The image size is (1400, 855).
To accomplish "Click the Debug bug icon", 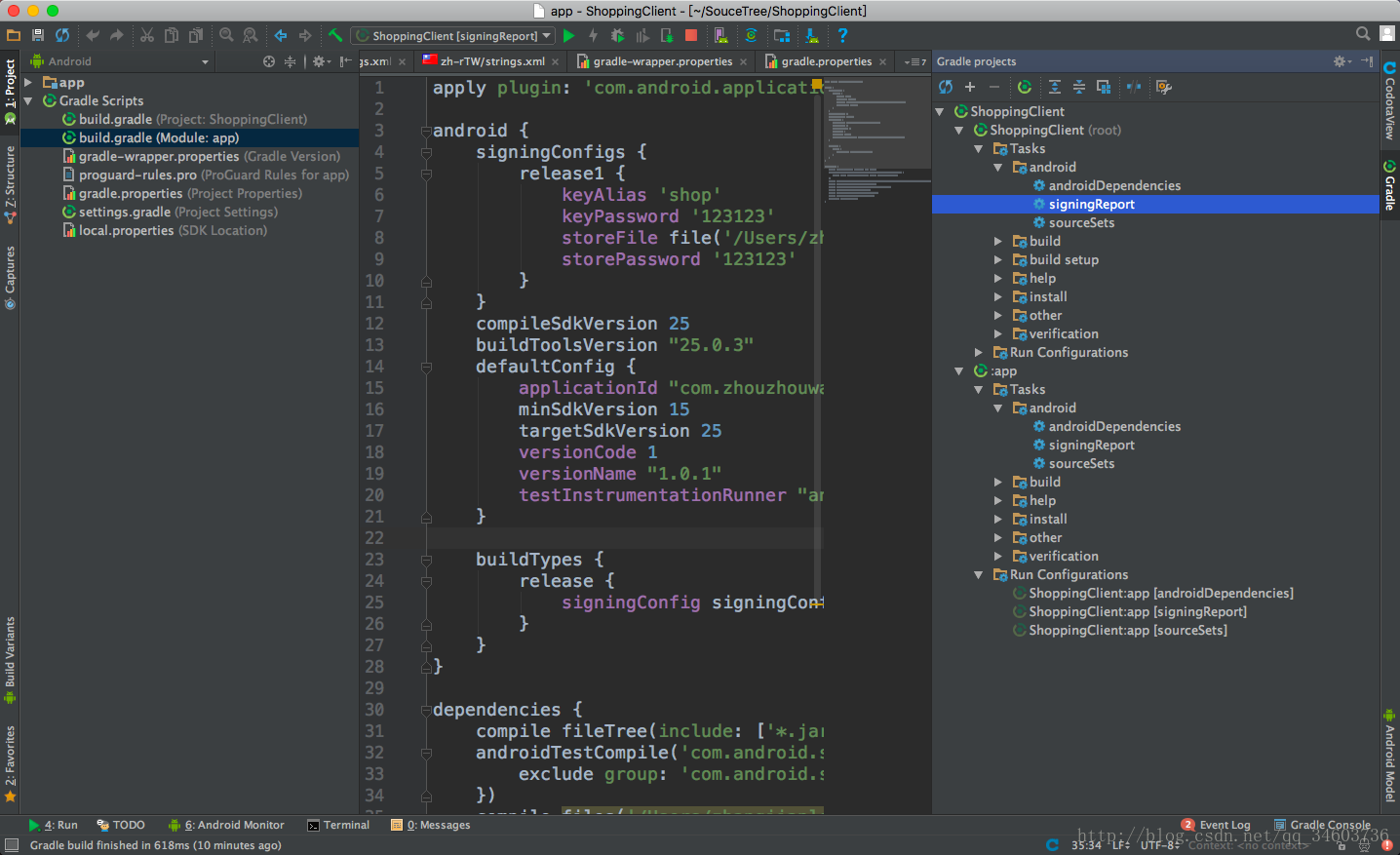I will (x=617, y=35).
